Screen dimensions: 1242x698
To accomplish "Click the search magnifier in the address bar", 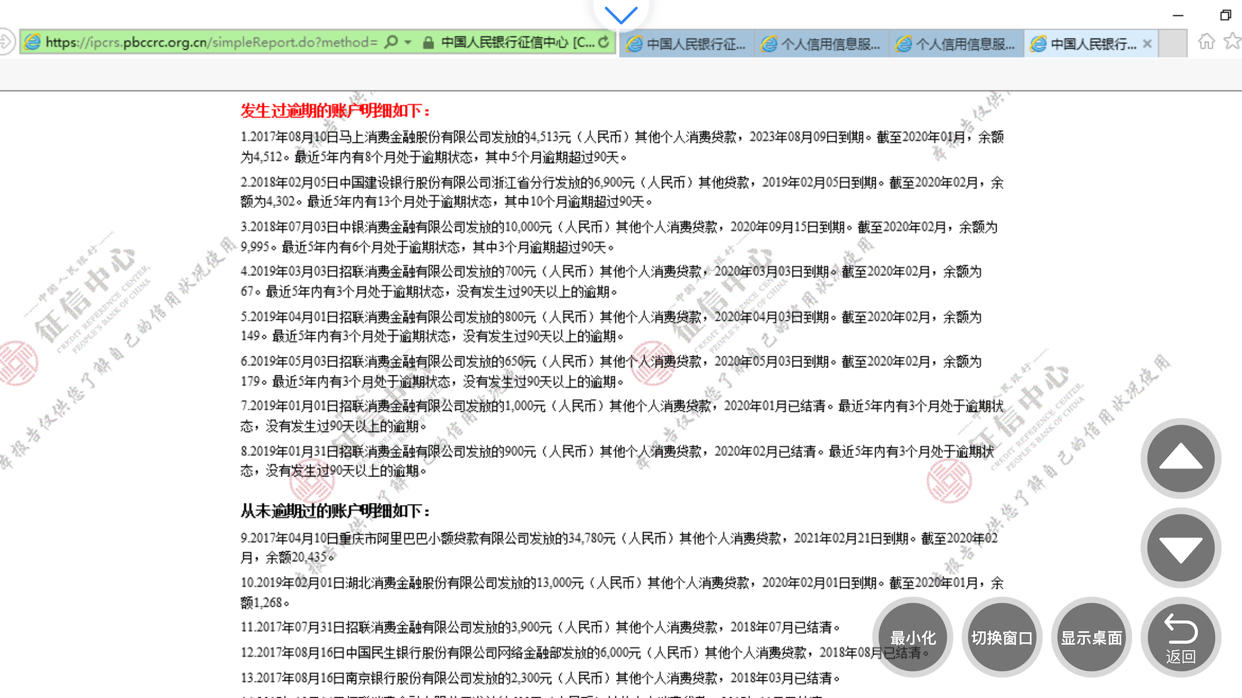I will click(391, 43).
